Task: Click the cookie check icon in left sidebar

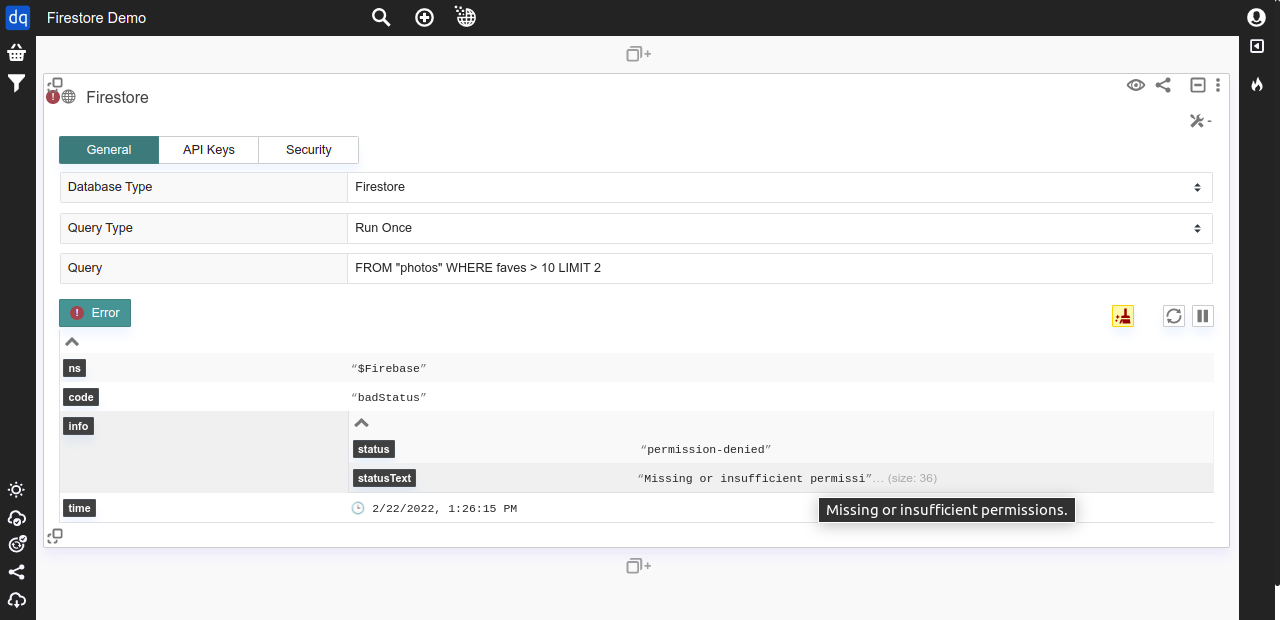Action: 17,544
